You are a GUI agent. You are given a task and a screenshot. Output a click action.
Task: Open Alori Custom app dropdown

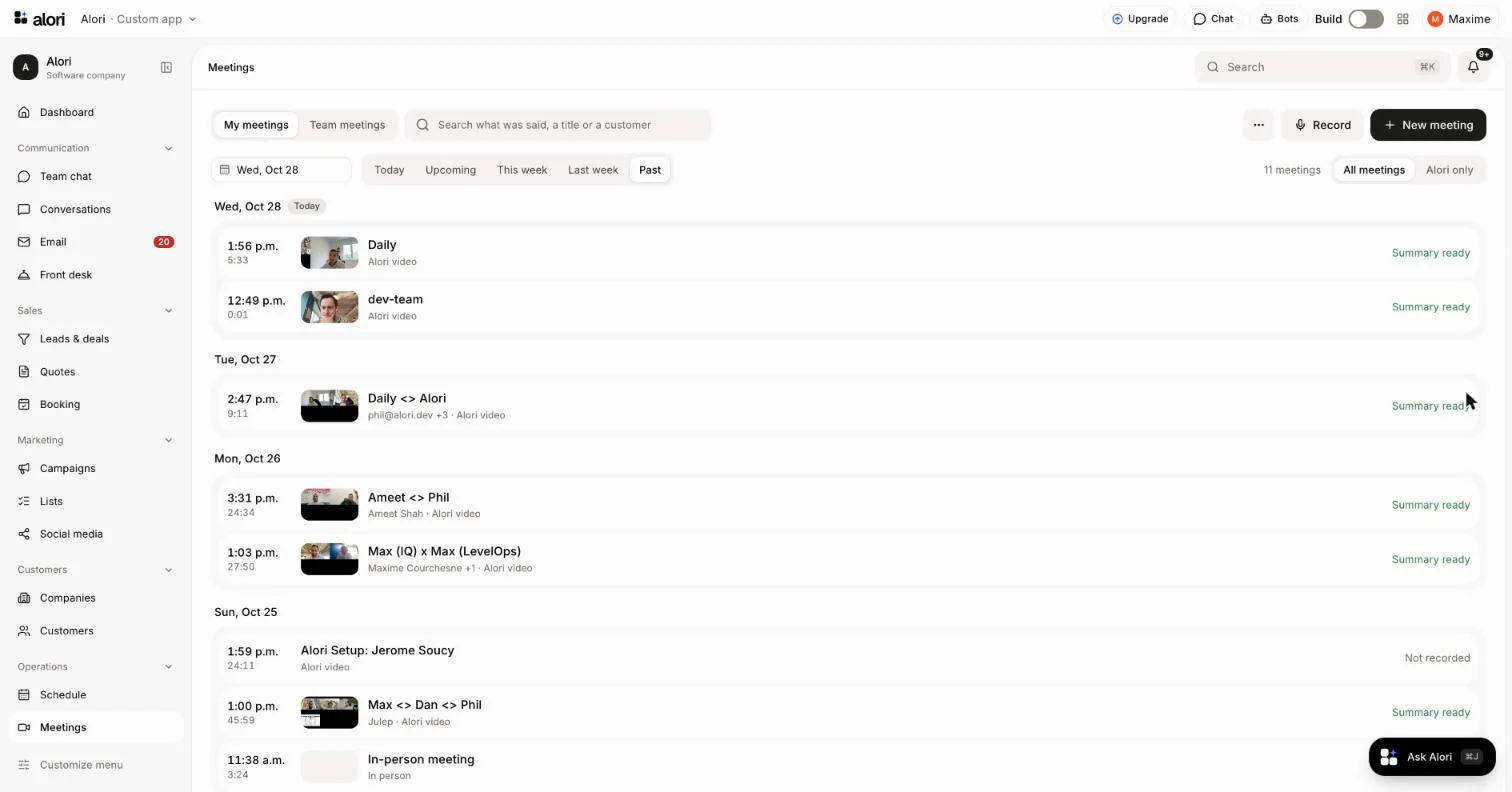point(138,19)
